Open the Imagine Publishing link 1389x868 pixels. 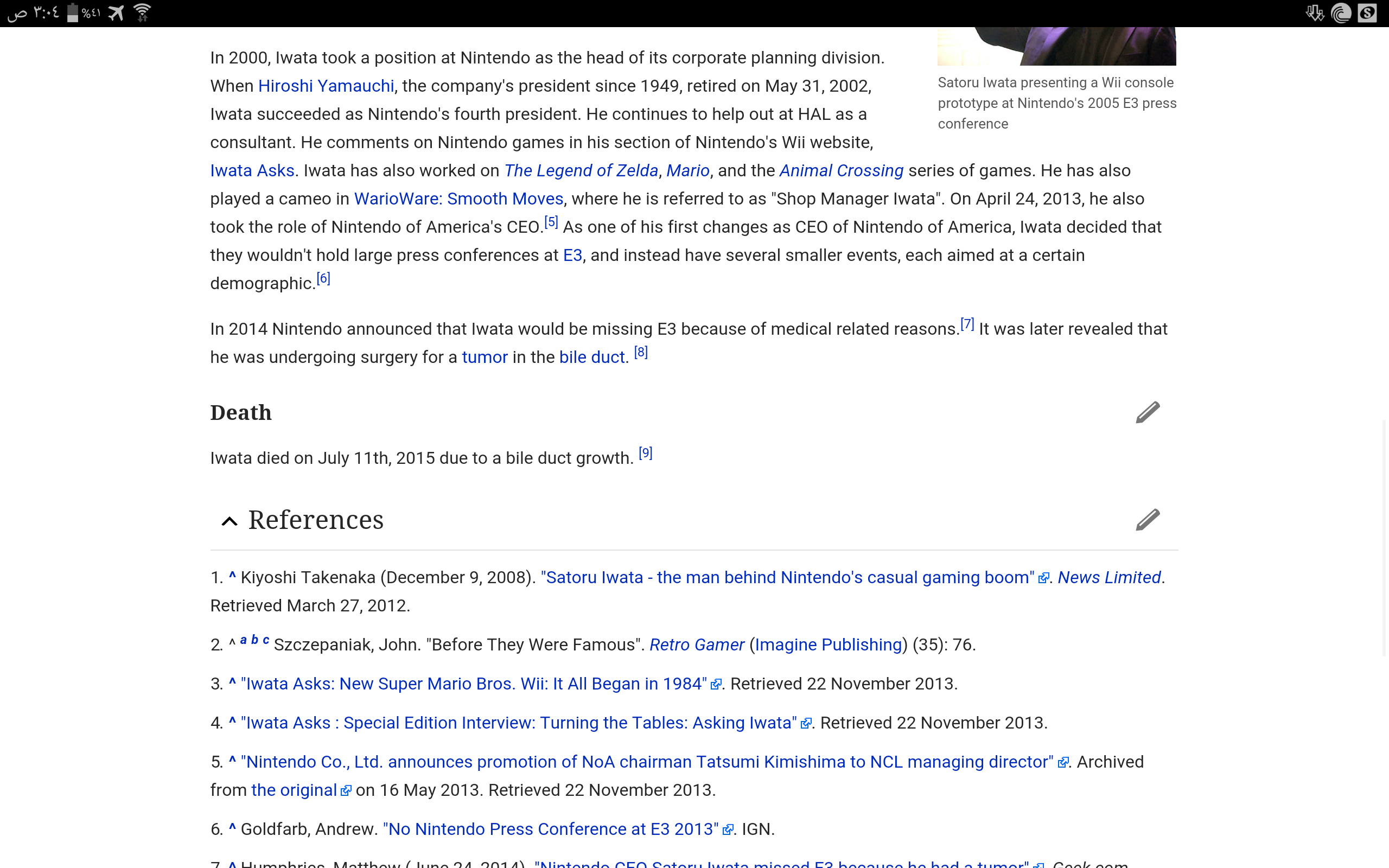[828, 644]
